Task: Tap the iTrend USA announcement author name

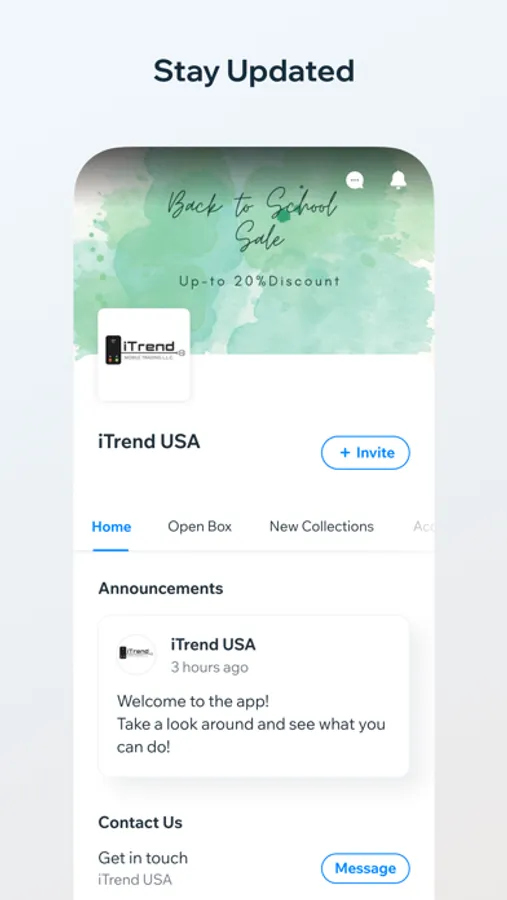Action: 213,645
